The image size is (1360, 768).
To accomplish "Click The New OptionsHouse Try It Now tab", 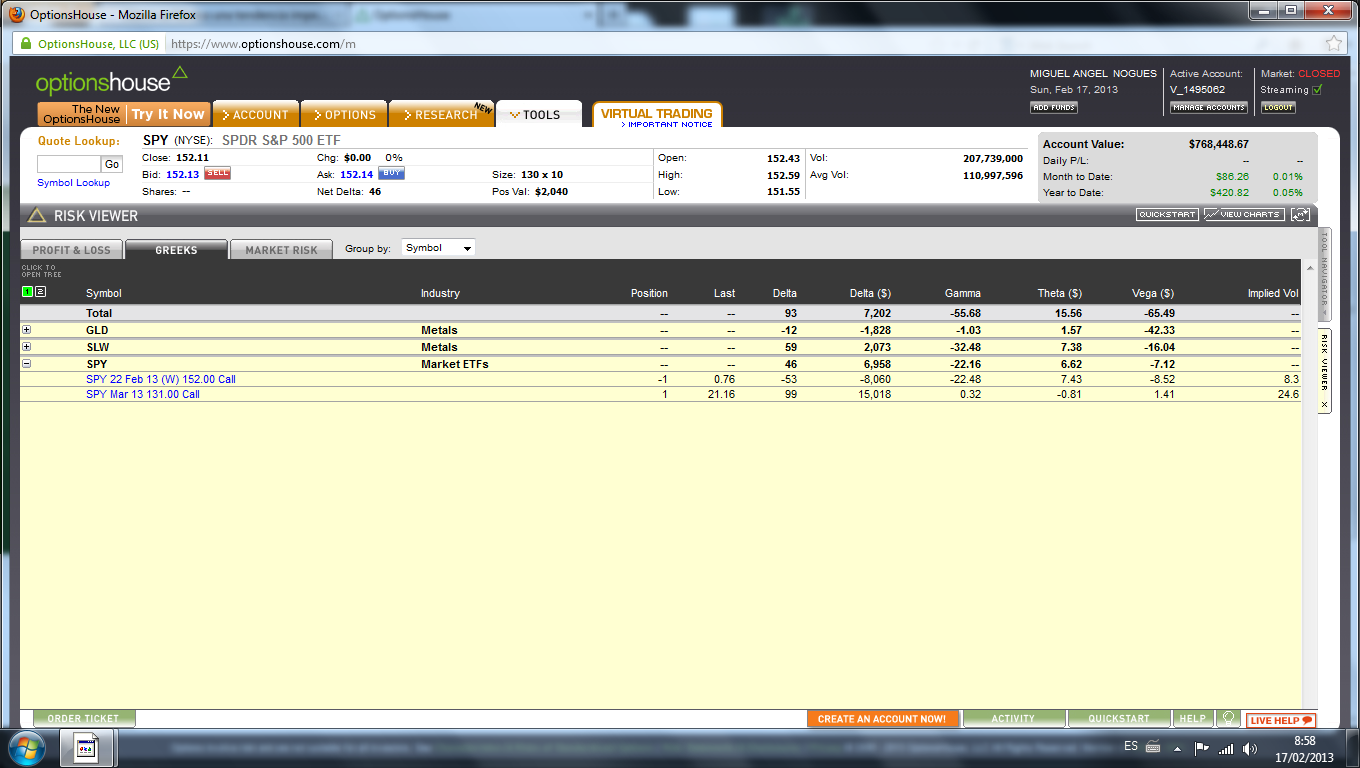I will coord(124,114).
